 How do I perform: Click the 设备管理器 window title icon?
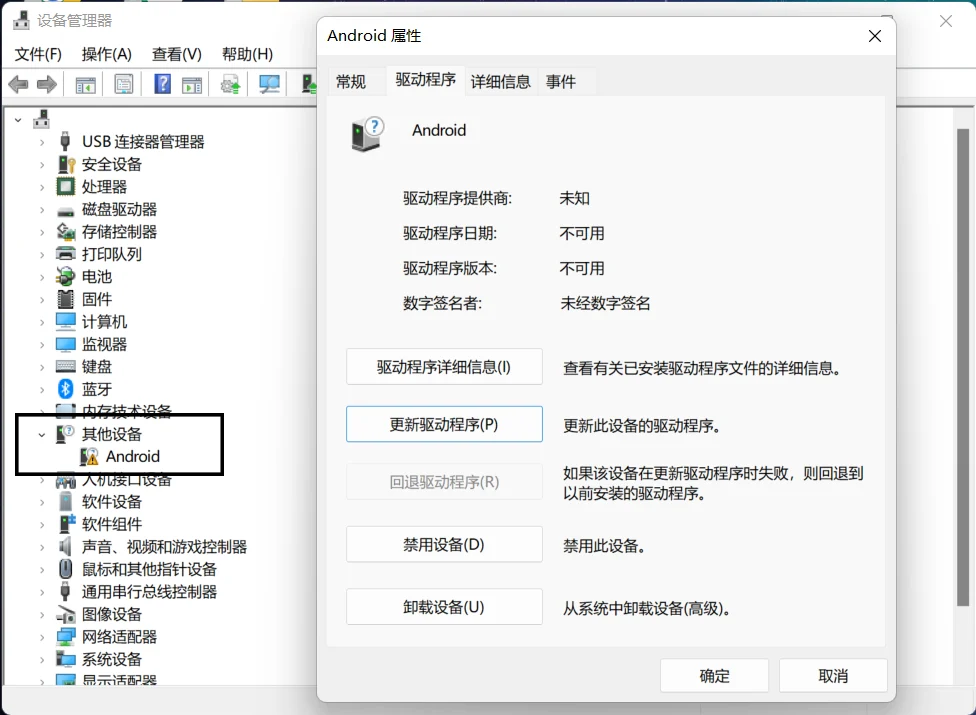21,20
